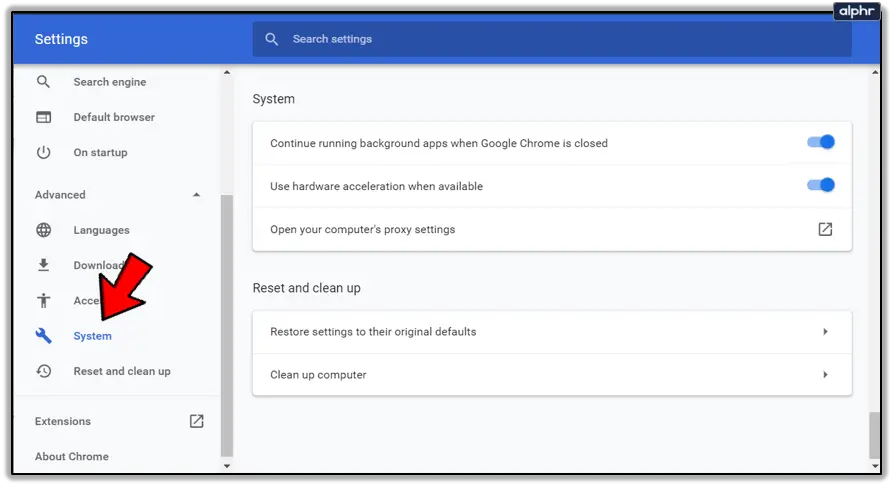Viewport: 893px width, 486px height.
Task: Select On startup in the sidebar
Action: pyautogui.click(x=100, y=152)
